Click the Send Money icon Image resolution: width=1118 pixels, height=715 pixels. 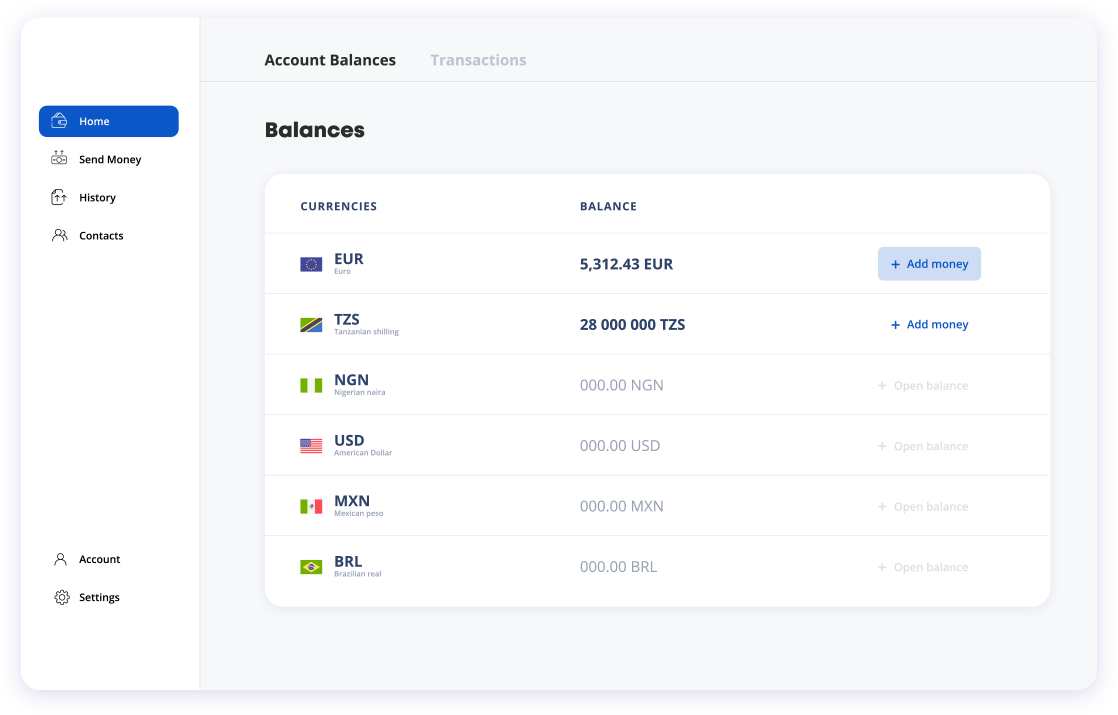[60, 159]
